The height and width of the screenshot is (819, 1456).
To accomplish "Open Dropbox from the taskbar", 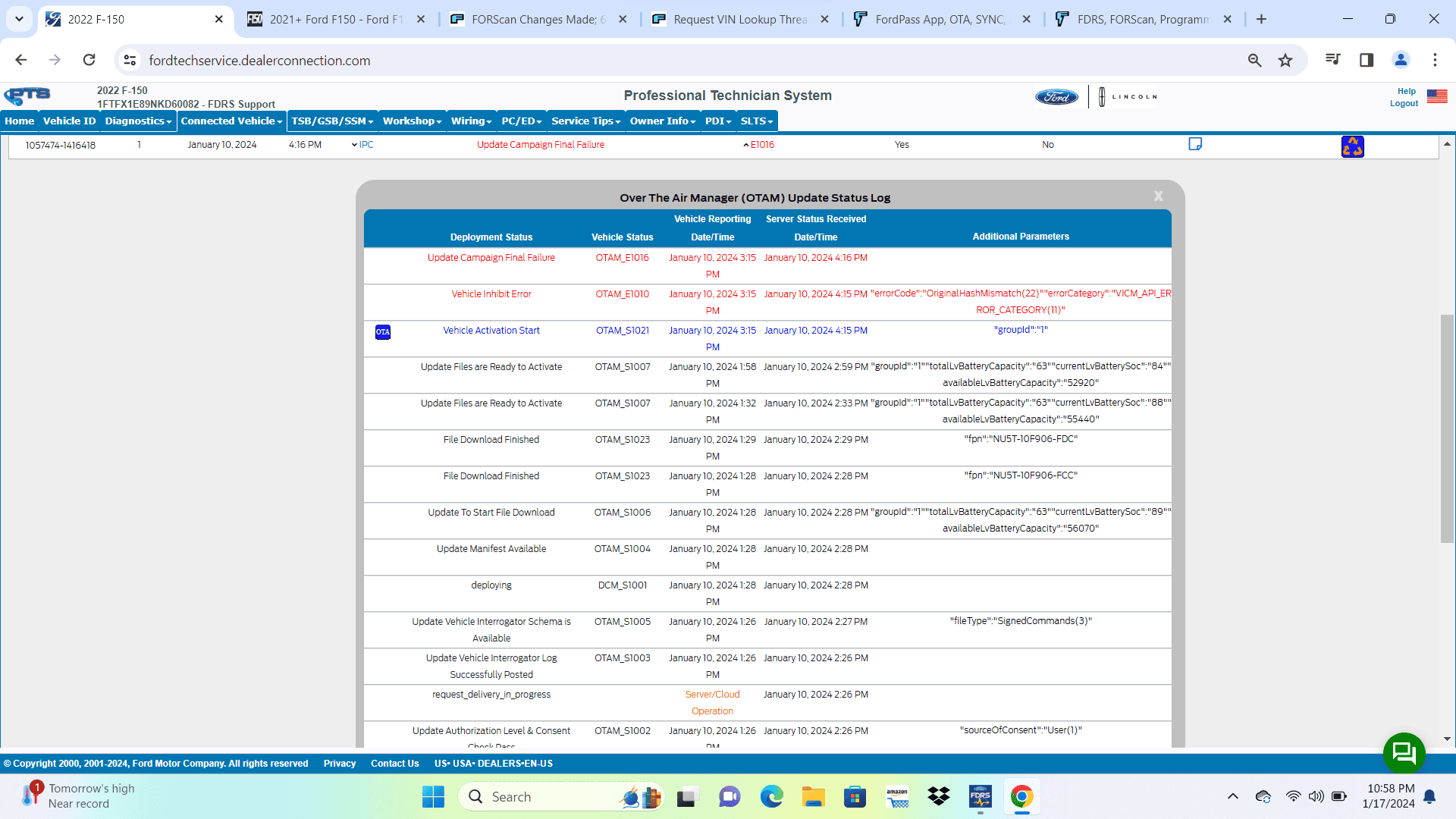I will (939, 796).
